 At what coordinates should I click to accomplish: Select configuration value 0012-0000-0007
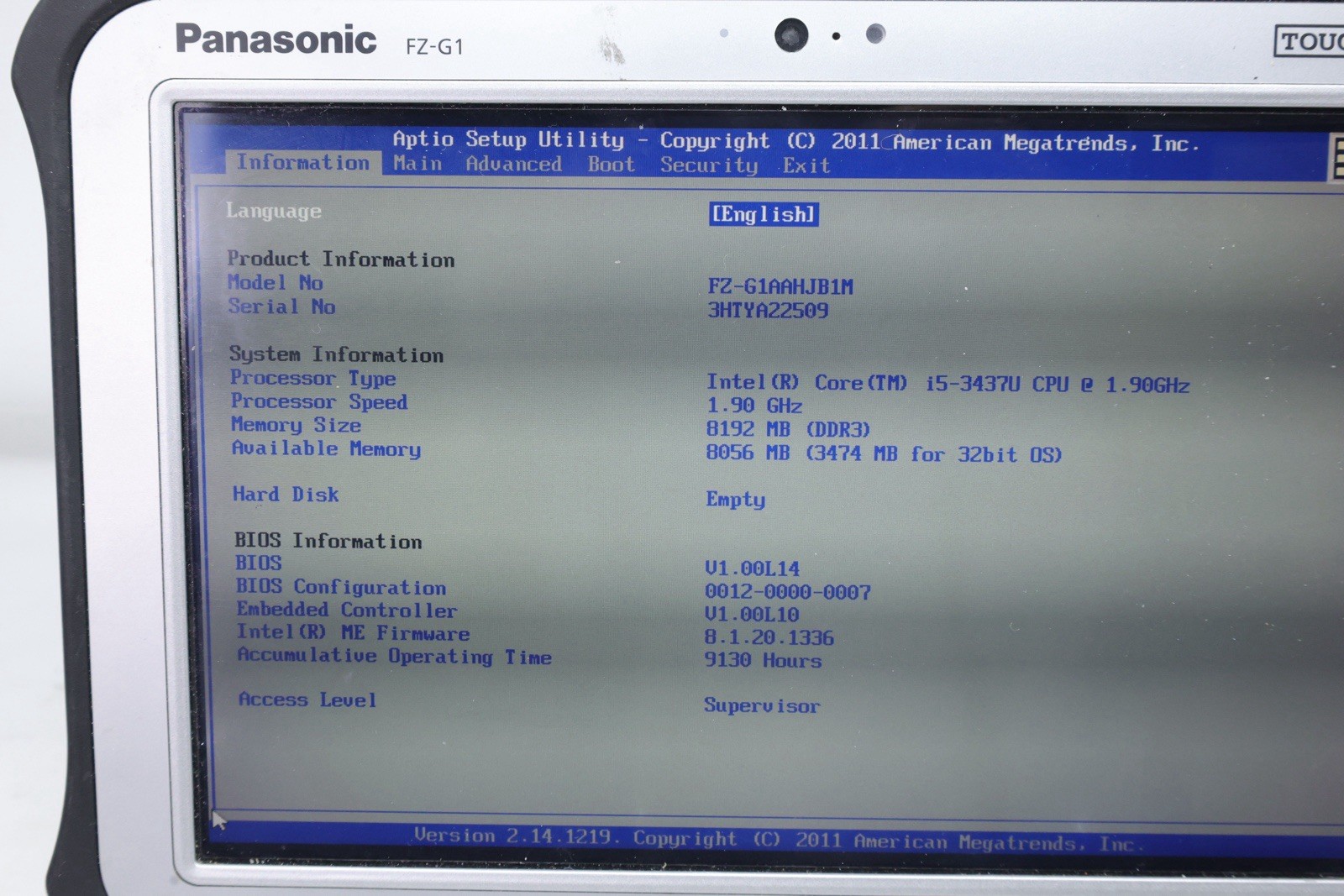click(788, 593)
